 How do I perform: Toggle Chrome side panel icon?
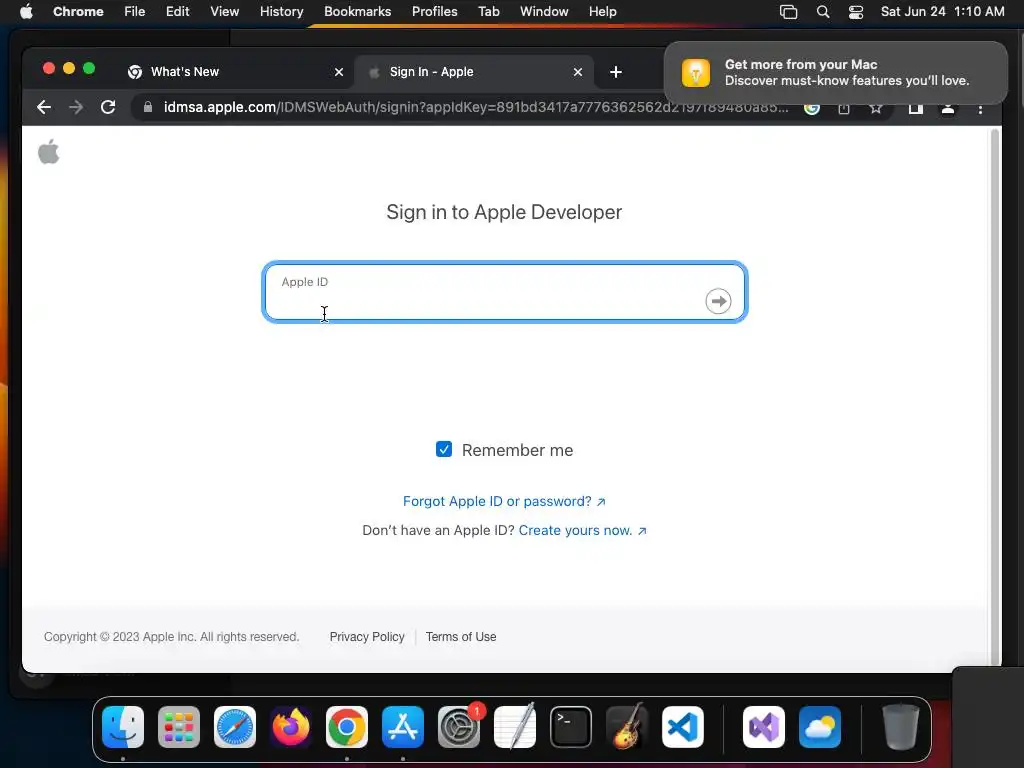point(916,109)
